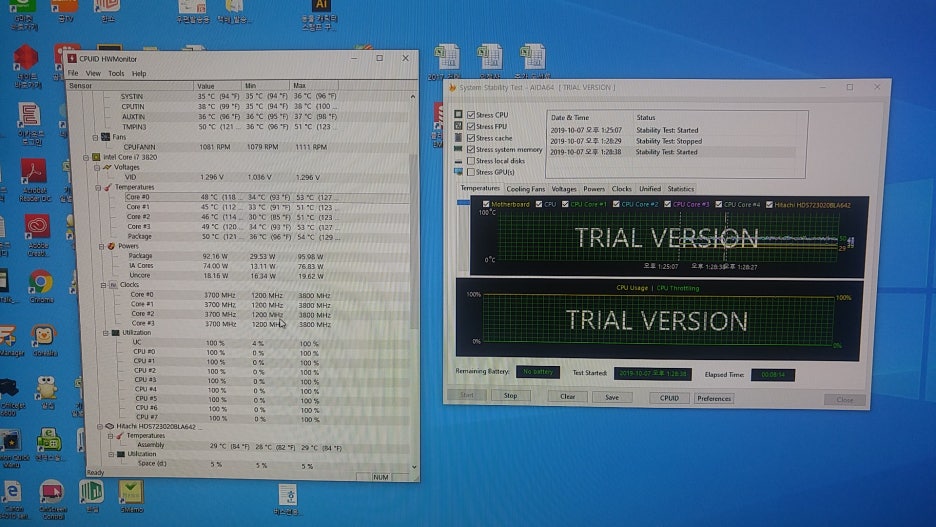Select the 1:28:29 Stability Test: Stopped log row
Image resolution: width=936 pixels, height=527 pixels.
pos(672,141)
